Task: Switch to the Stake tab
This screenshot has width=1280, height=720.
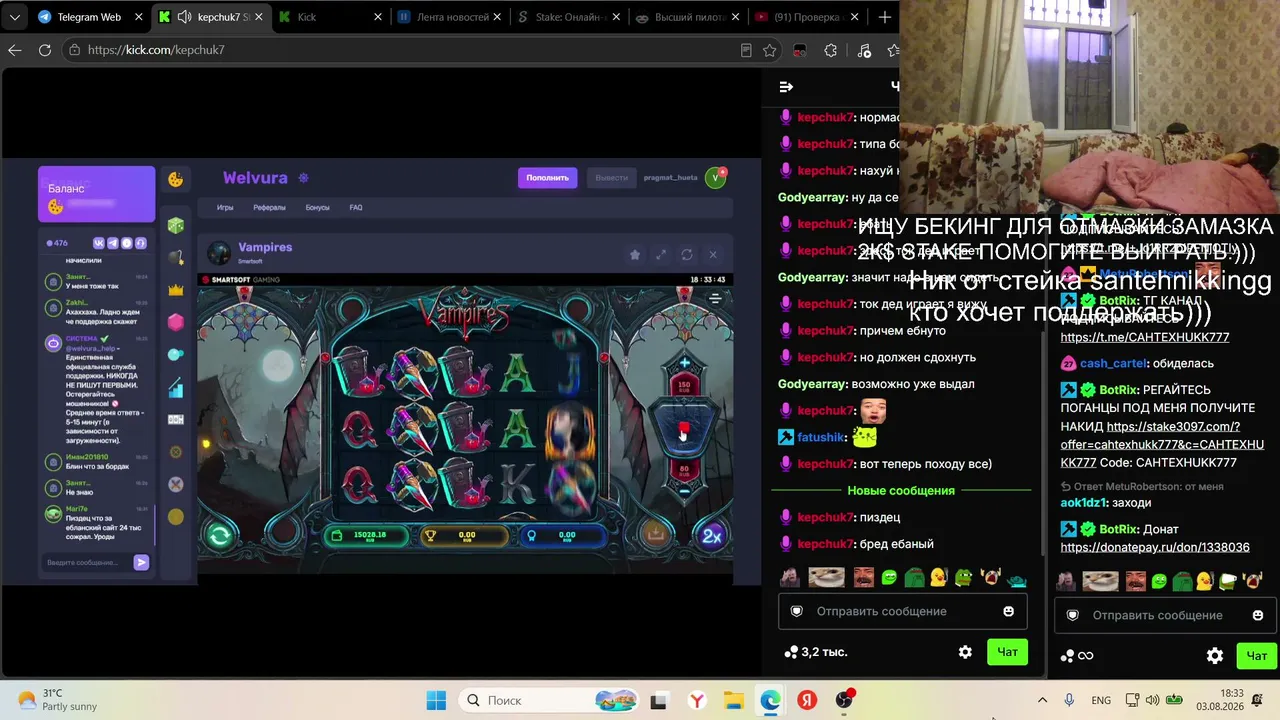Action: (570, 17)
